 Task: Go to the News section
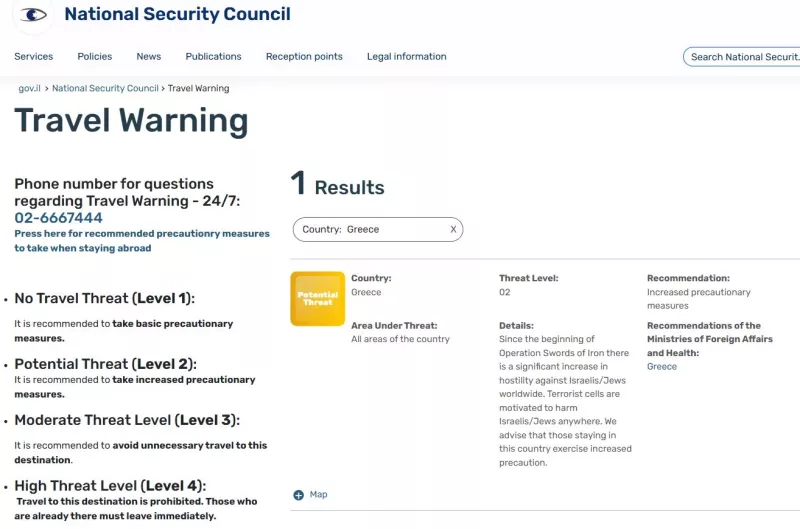(x=149, y=57)
